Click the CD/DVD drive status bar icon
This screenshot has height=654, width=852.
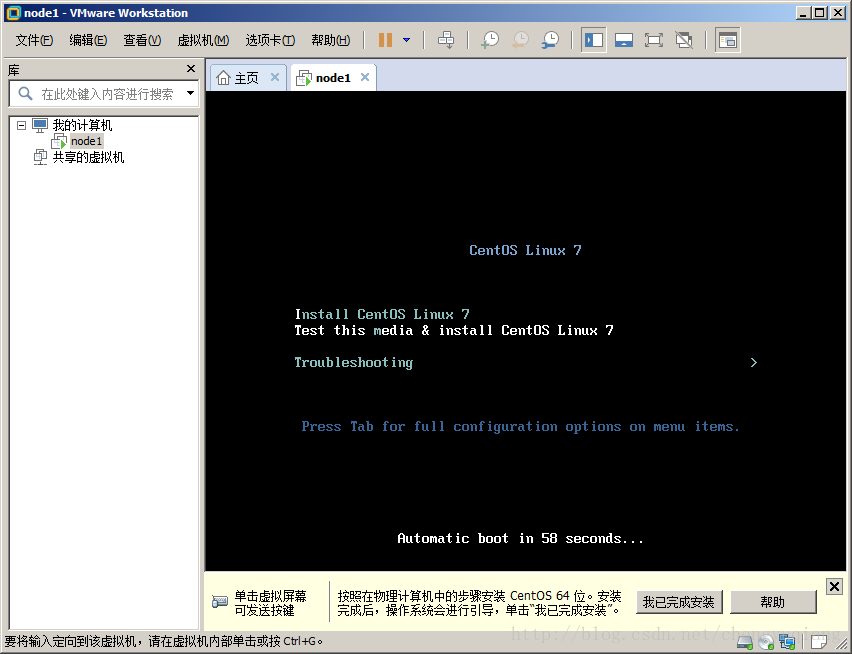766,643
